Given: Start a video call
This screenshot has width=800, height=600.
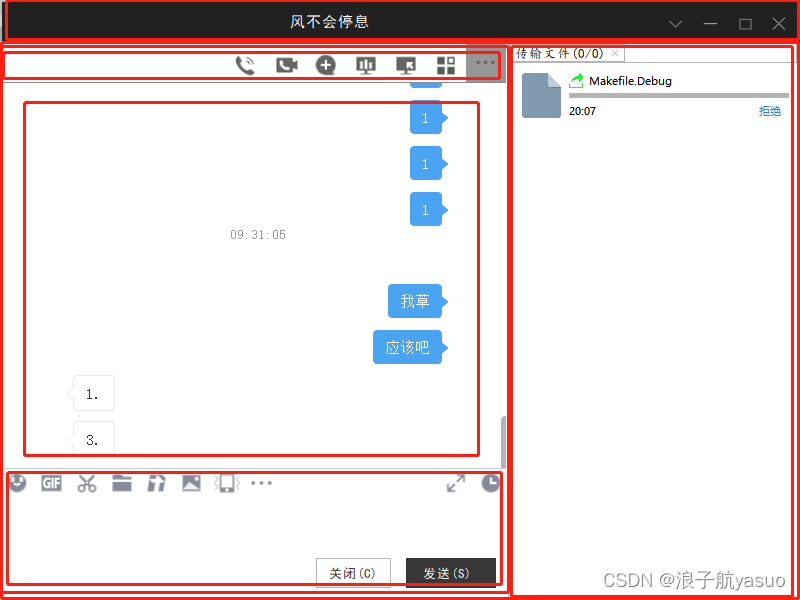Looking at the screenshot, I should coord(287,65).
